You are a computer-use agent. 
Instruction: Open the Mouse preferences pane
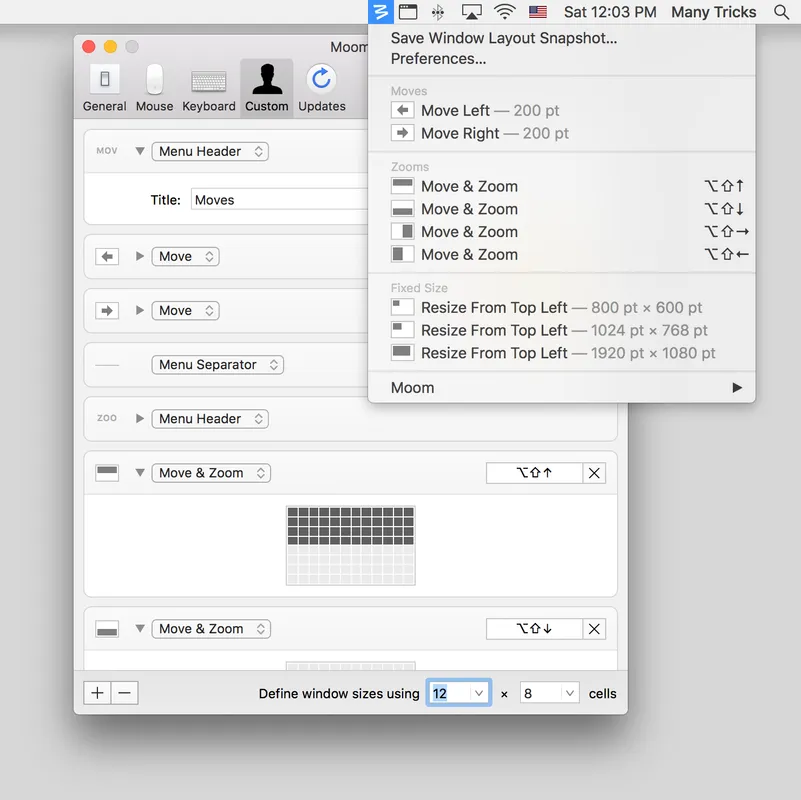[x=154, y=88]
